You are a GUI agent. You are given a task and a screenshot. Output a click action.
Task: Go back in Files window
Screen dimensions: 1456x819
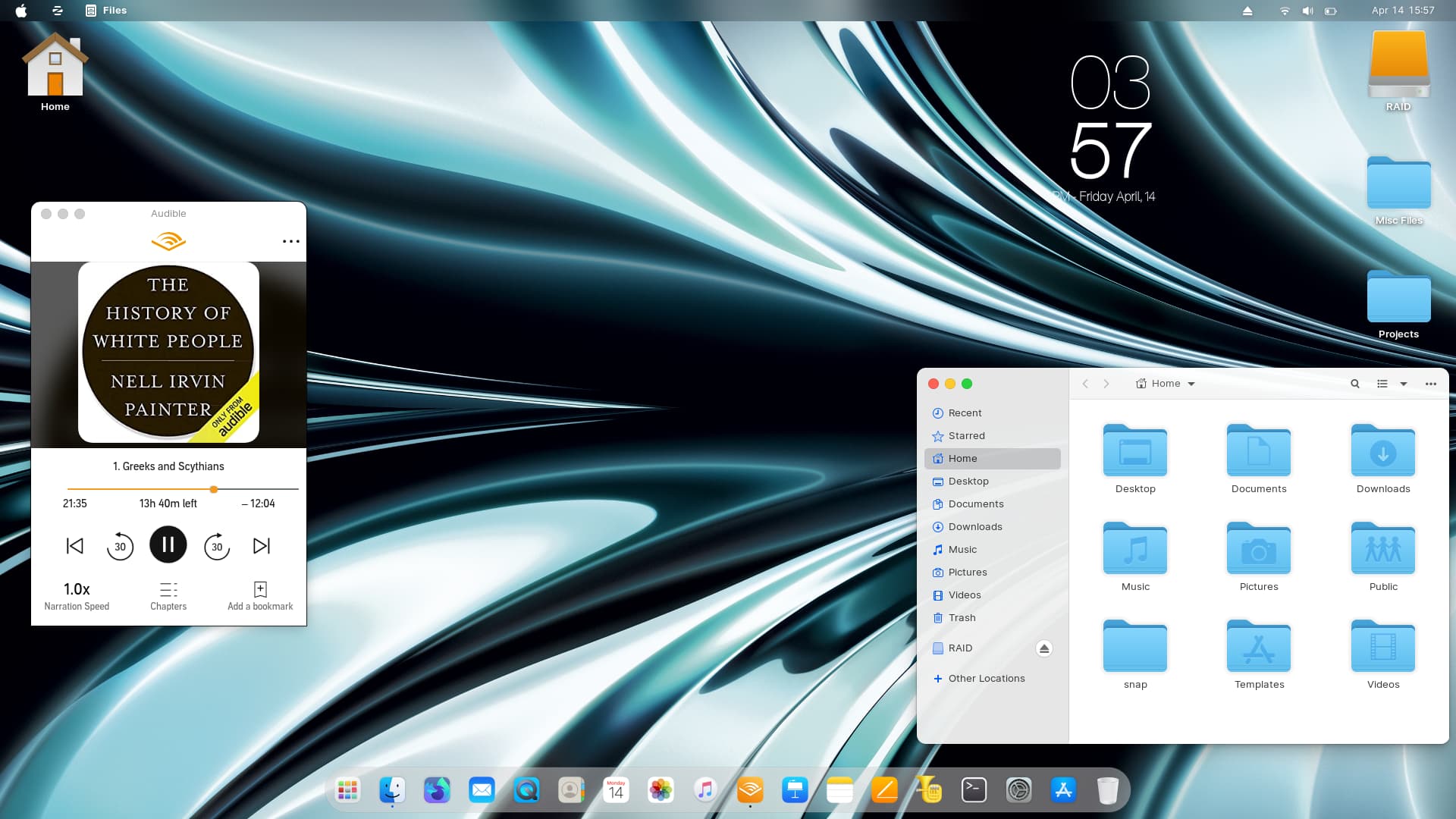point(1085,384)
